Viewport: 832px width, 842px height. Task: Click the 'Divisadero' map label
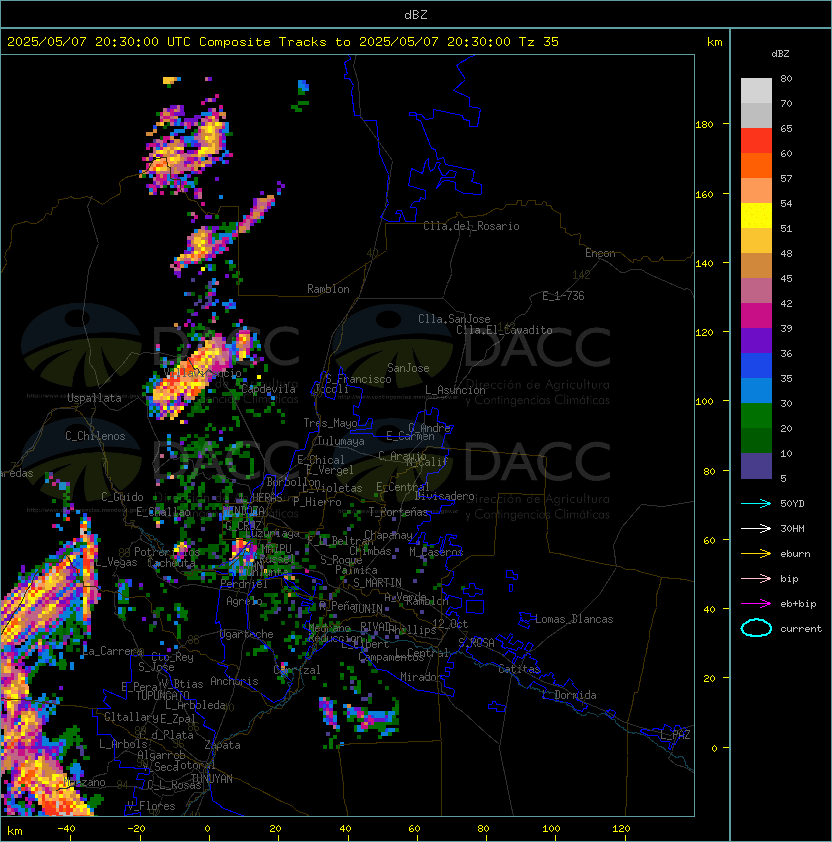click(x=444, y=496)
